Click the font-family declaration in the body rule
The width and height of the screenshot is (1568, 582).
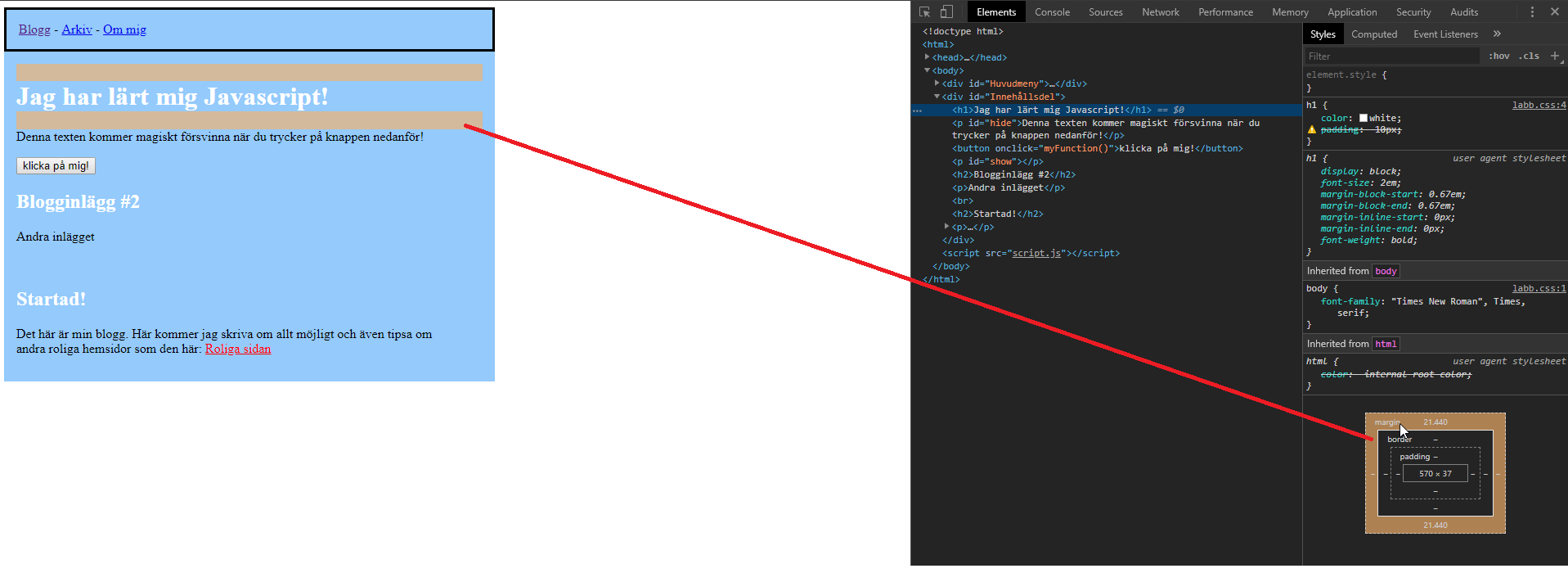pyautogui.click(x=1422, y=307)
